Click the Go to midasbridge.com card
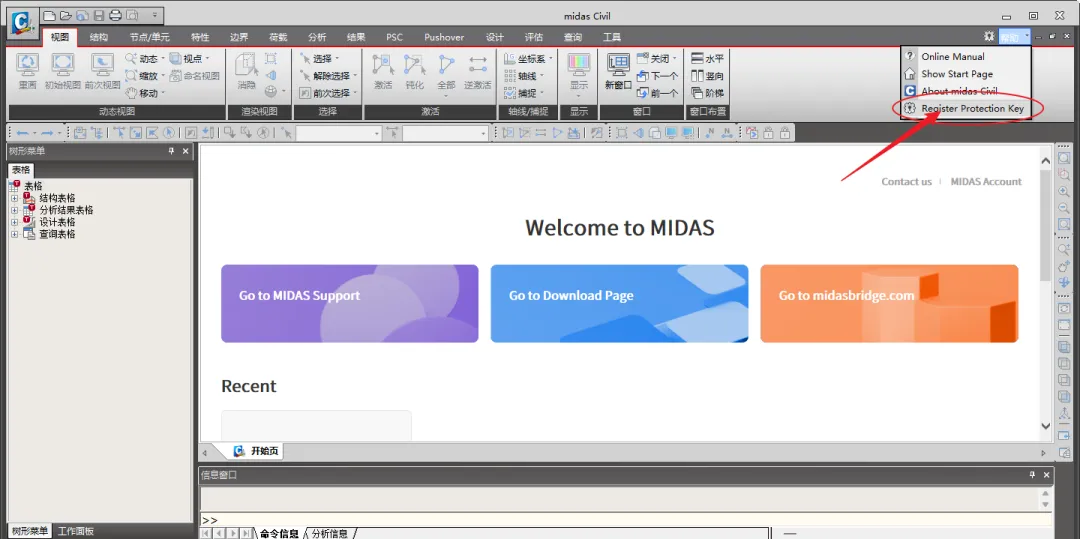The image size is (1080, 539). (x=889, y=304)
